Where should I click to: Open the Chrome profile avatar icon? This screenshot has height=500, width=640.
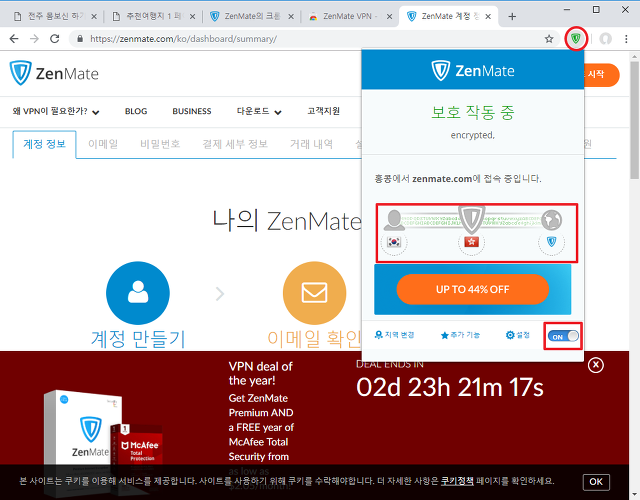click(605, 39)
